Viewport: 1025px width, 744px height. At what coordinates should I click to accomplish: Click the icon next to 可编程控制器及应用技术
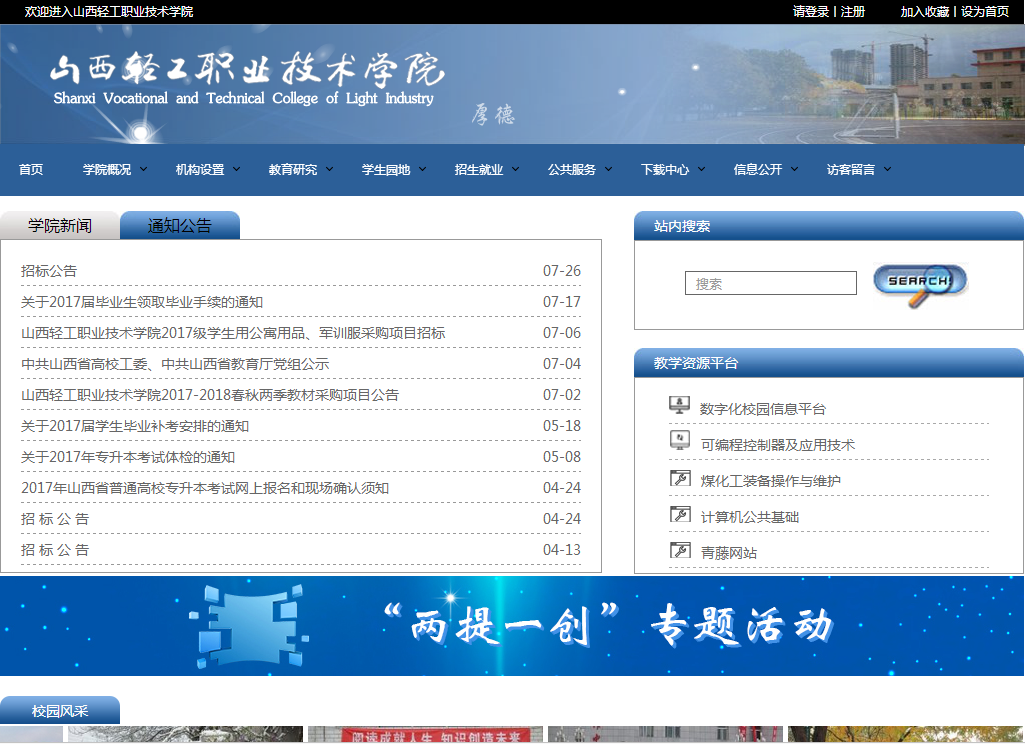[680, 441]
